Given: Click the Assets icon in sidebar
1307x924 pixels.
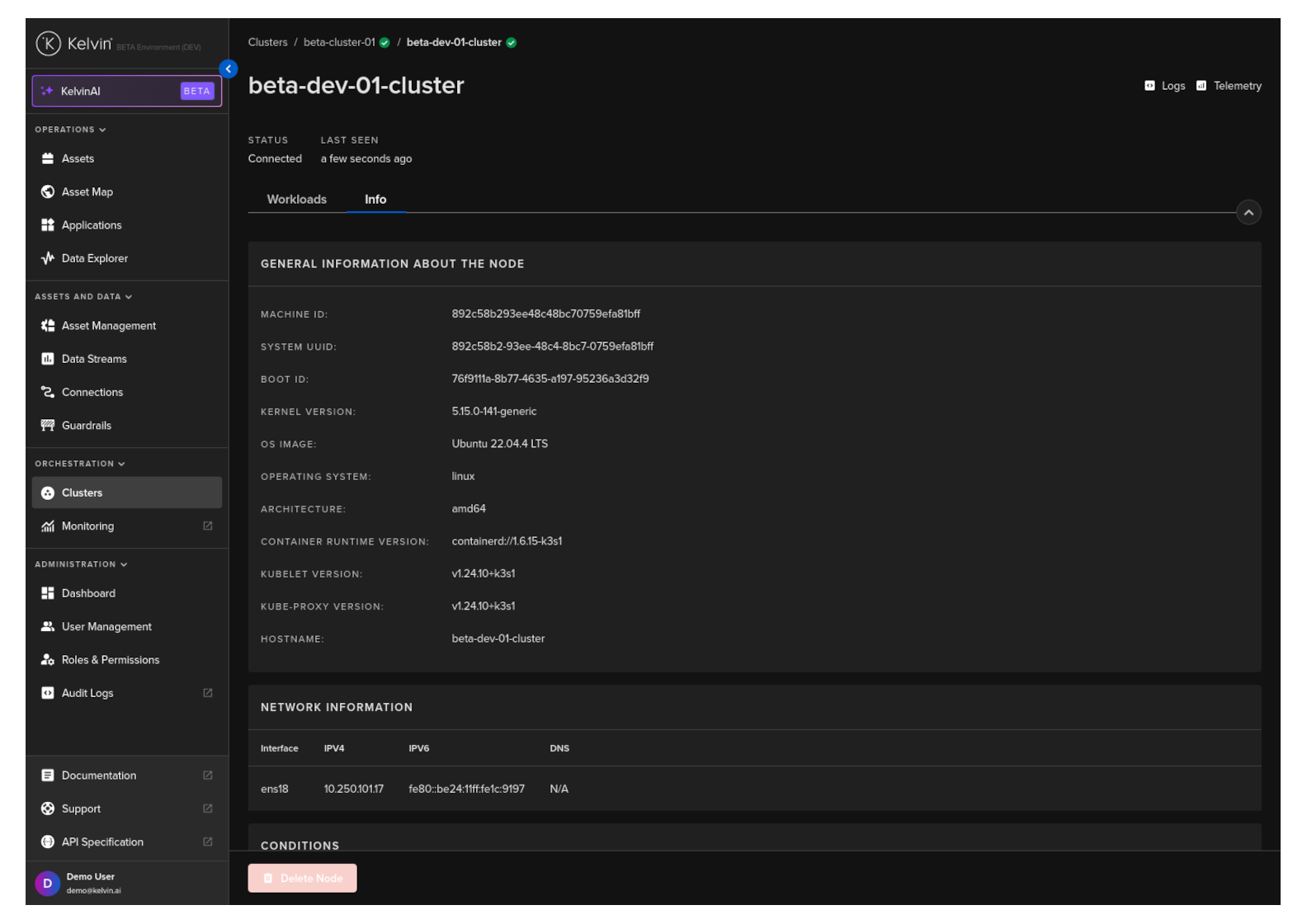Looking at the screenshot, I should click(48, 158).
